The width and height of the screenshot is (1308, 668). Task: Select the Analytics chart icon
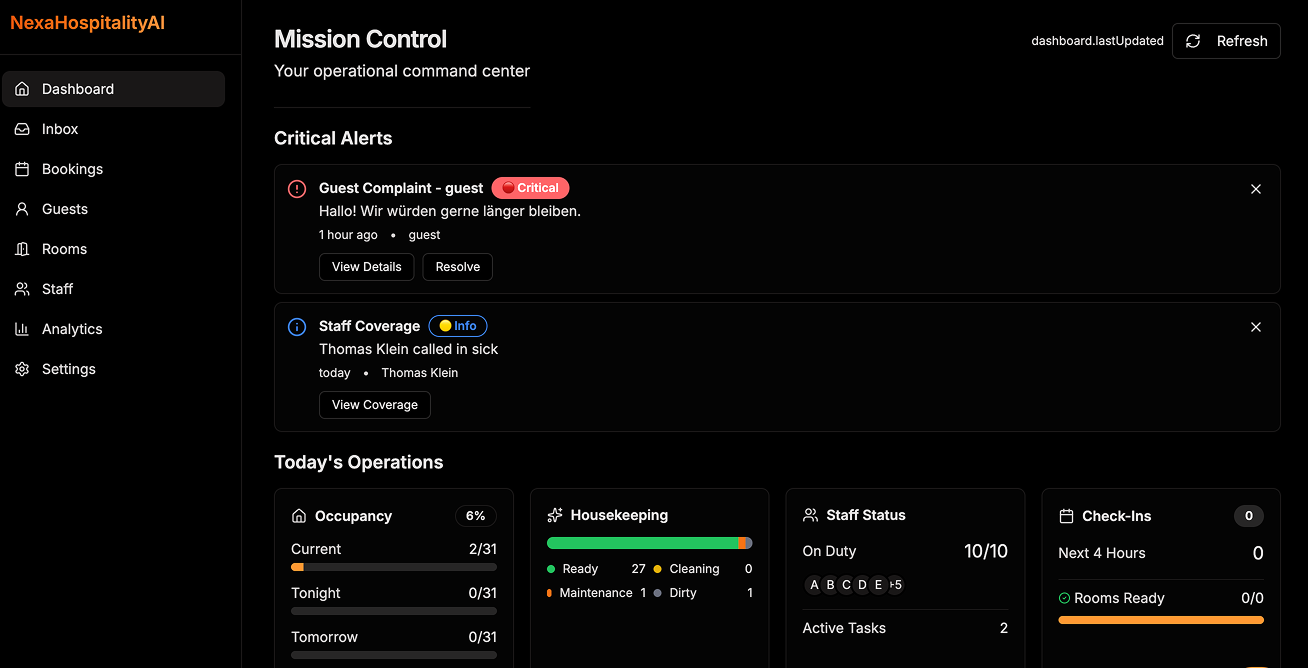coord(21,329)
